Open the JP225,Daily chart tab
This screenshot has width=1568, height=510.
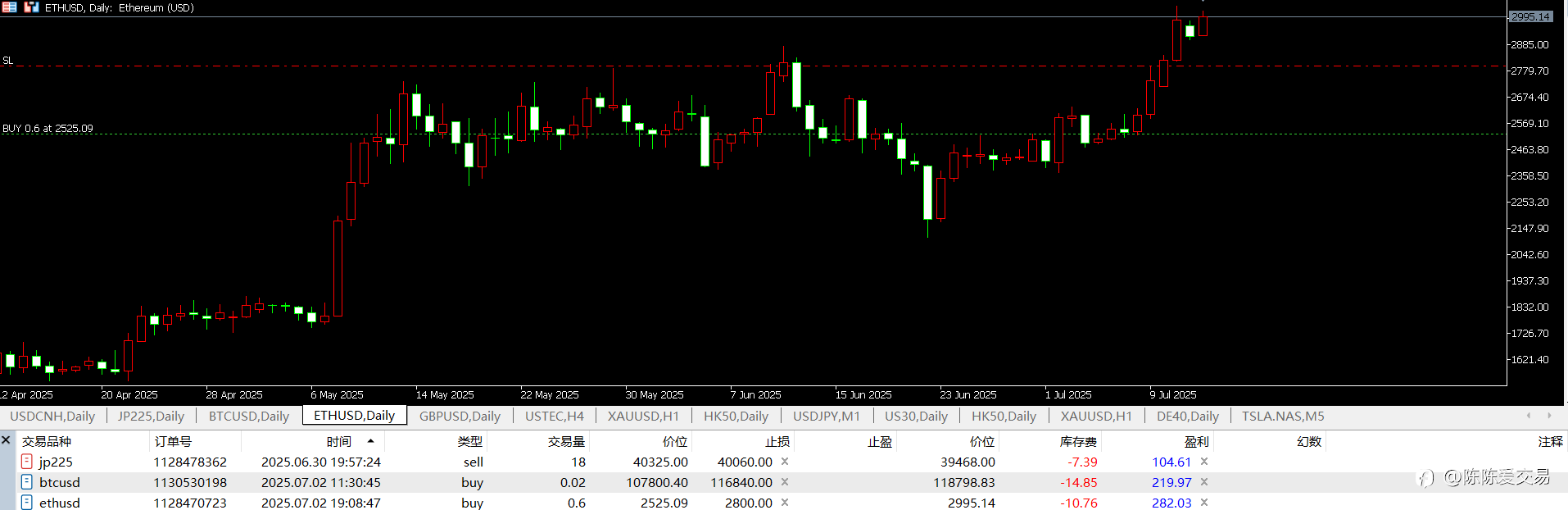(x=151, y=416)
